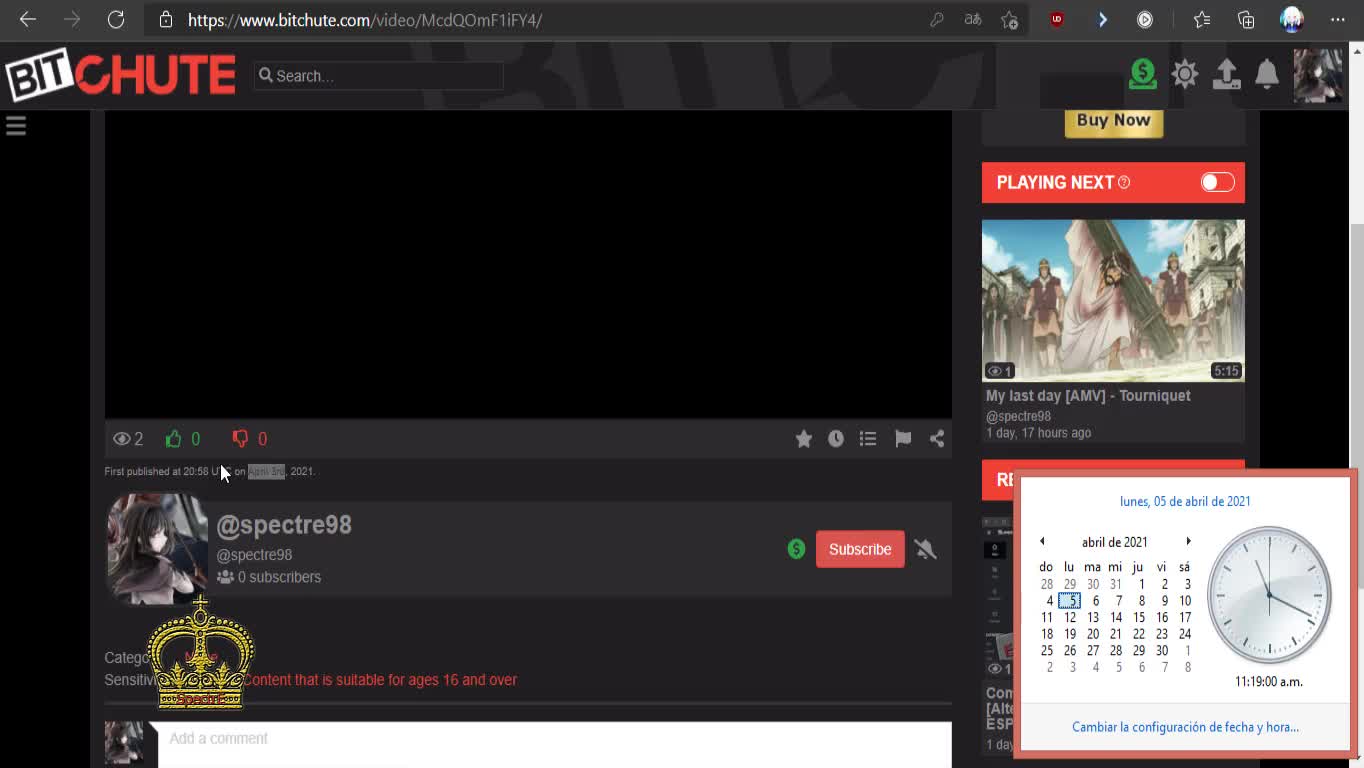Select day 30 in the calendar
Viewport: 1364px width, 768px height.
point(1161,650)
